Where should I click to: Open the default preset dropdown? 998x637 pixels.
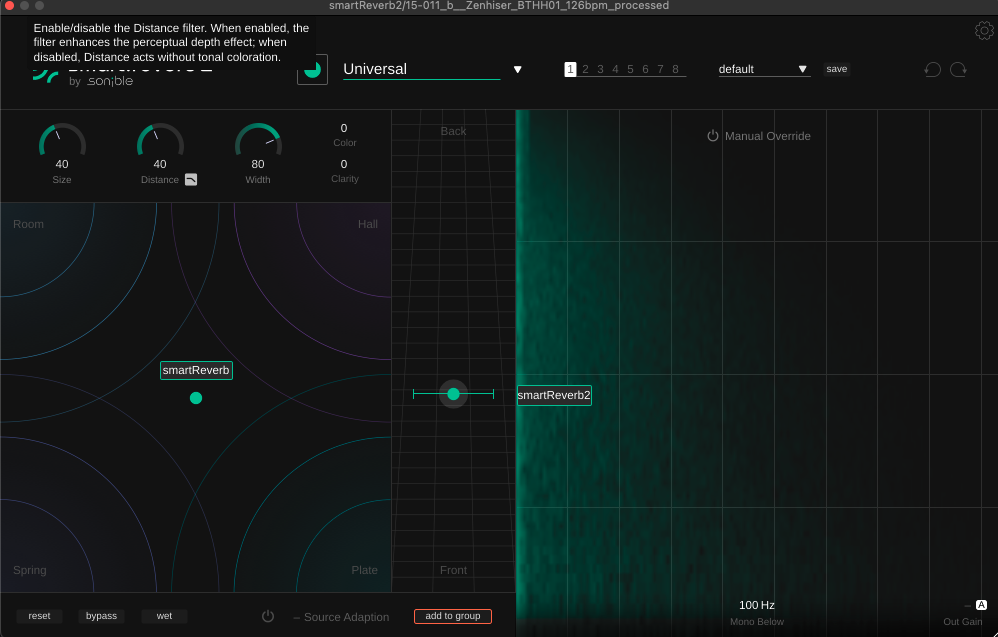click(x=764, y=69)
